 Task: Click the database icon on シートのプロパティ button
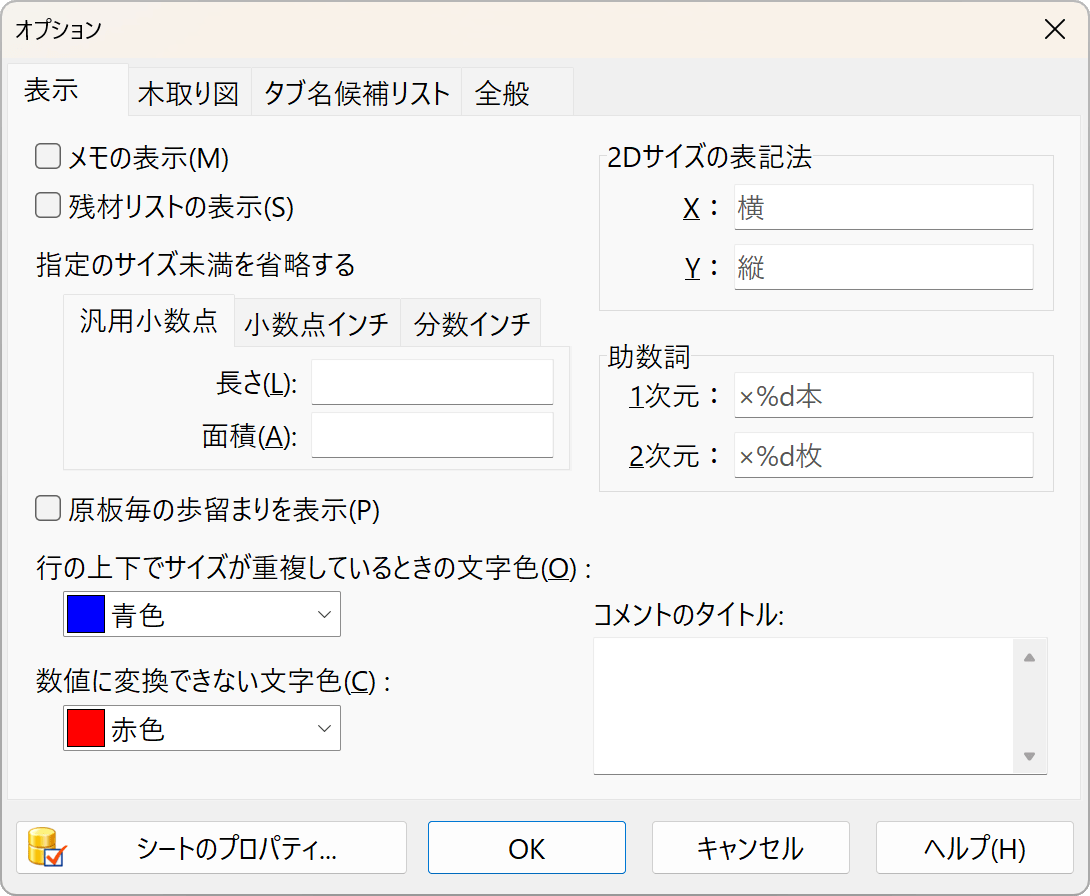[46, 848]
